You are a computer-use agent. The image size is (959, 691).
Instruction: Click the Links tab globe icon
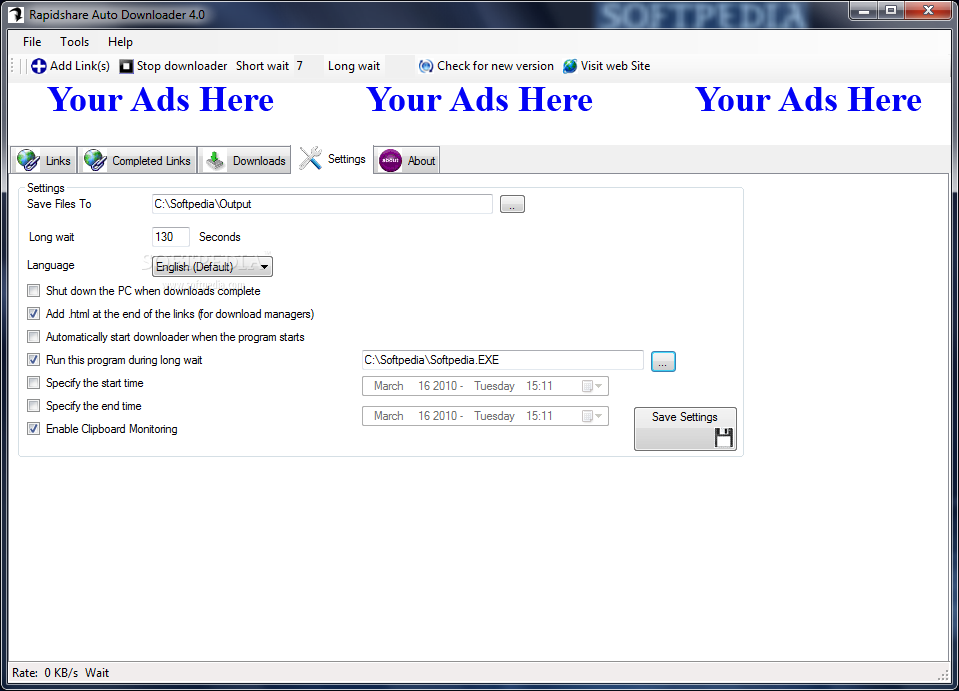[x=28, y=160]
